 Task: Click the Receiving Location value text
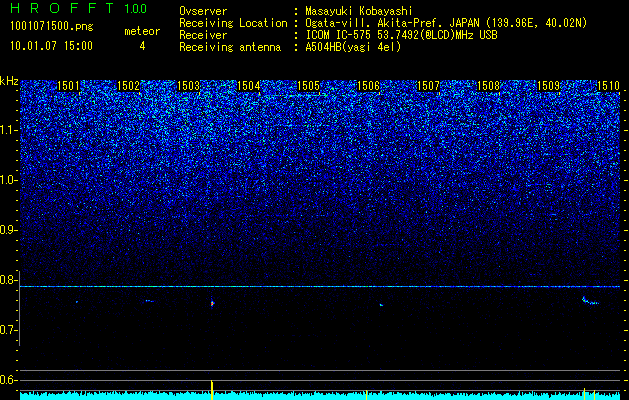(x=446, y=23)
